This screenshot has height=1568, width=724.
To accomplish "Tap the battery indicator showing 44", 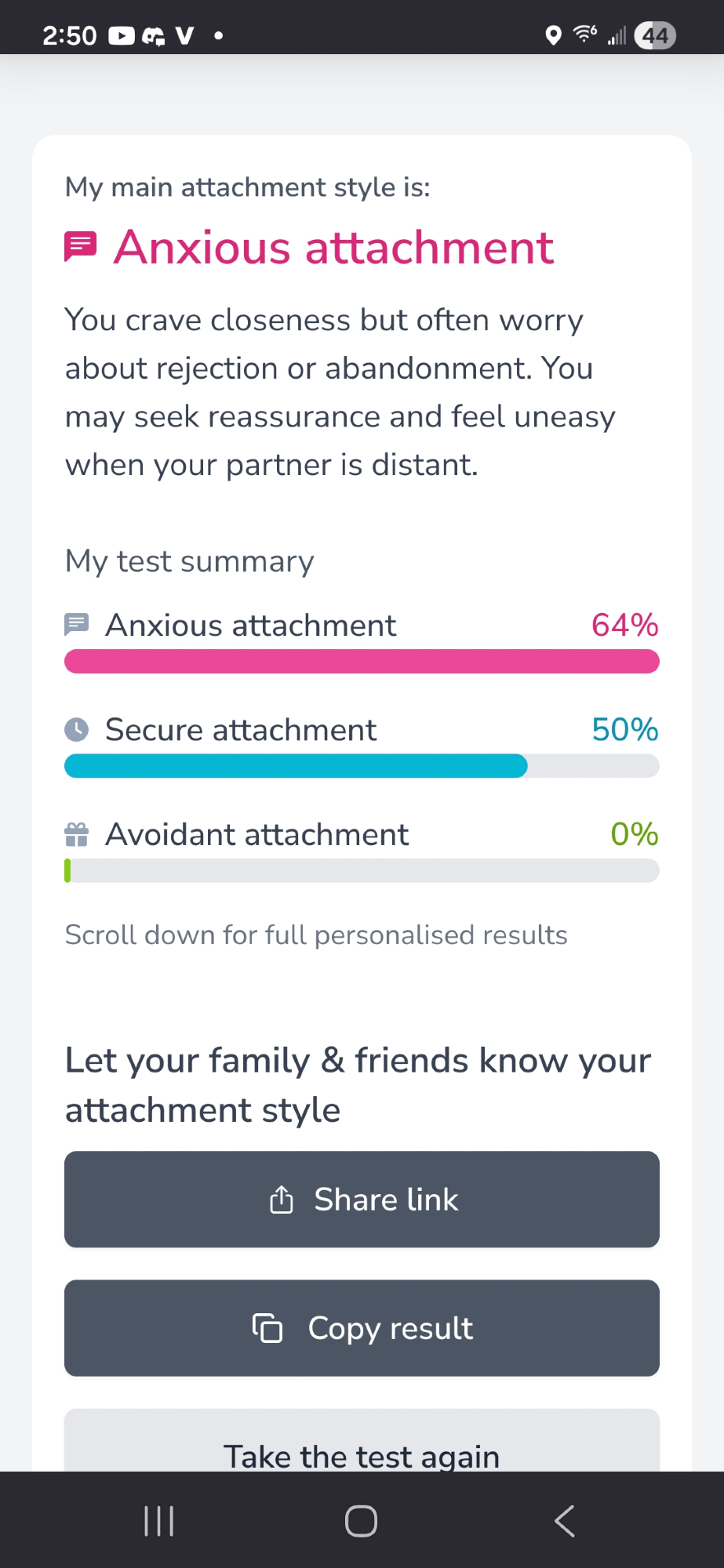I will pos(654,35).
